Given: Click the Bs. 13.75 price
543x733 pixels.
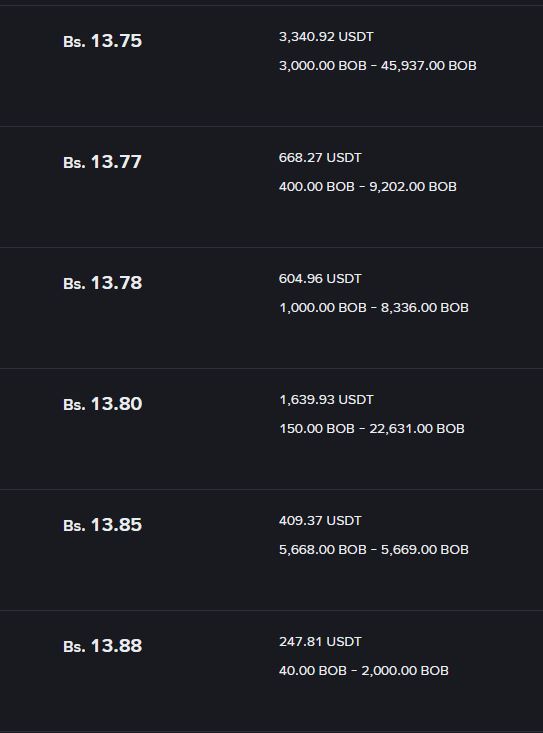Looking at the screenshot, I should 102,41.
